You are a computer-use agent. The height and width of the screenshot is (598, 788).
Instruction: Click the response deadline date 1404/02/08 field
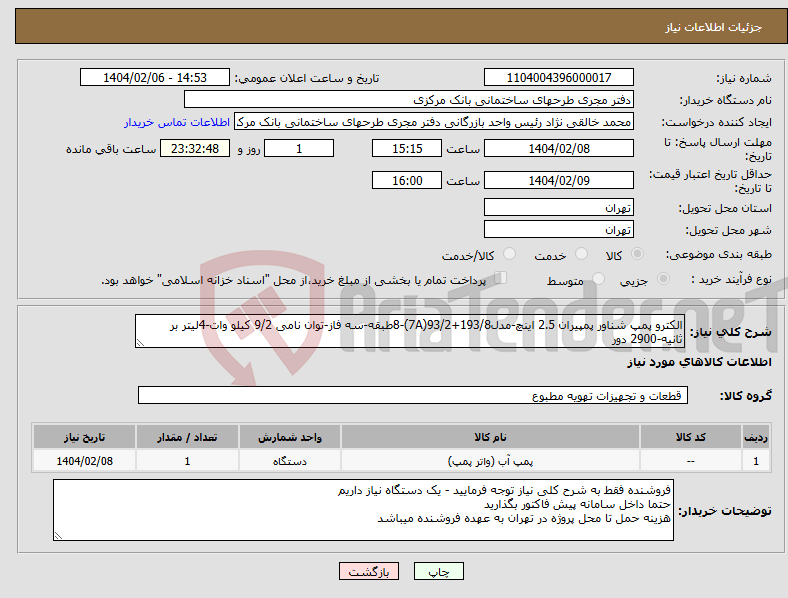click(559, 148)
